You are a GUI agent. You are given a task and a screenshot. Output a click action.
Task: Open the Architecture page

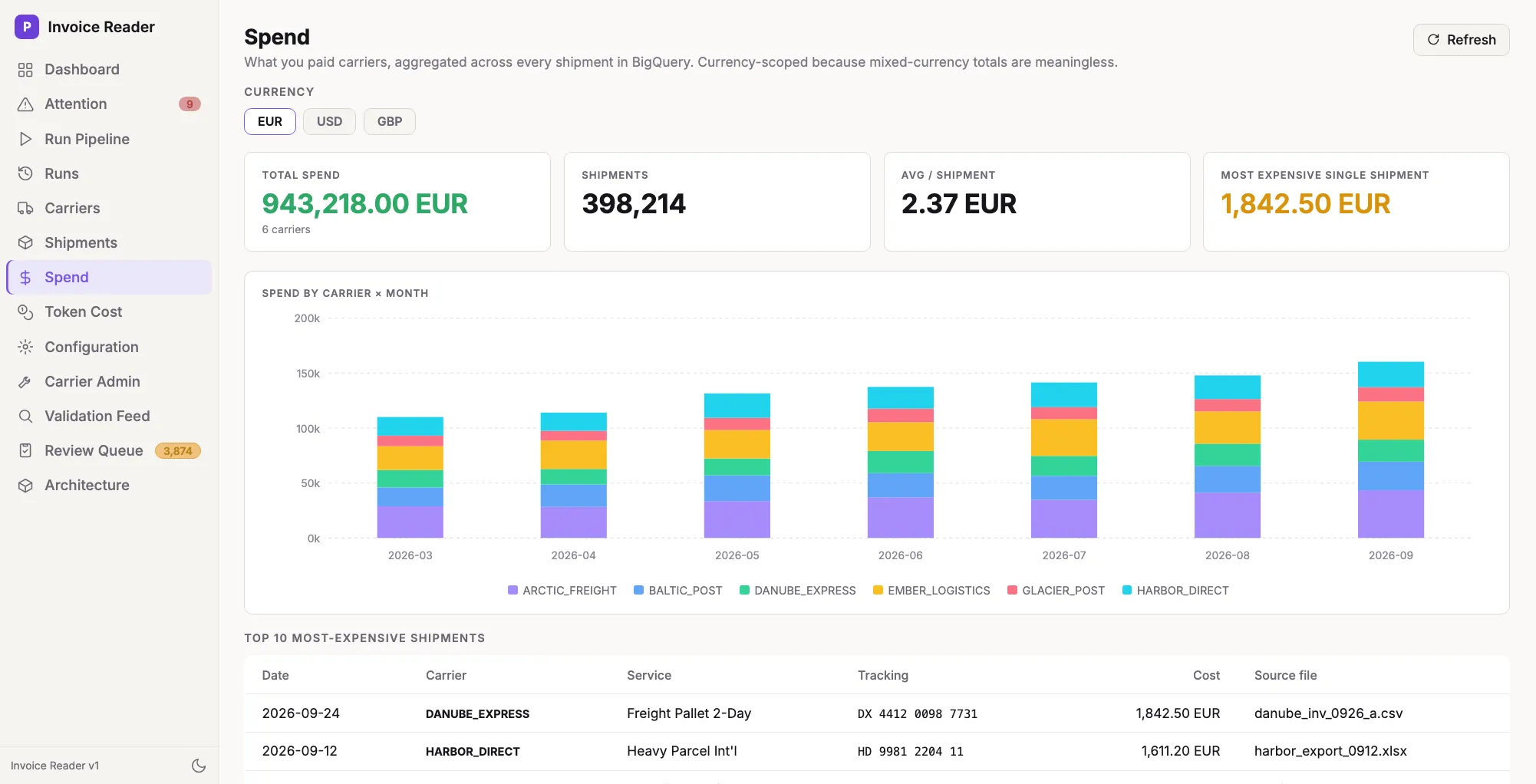click(x=109, y=486)
